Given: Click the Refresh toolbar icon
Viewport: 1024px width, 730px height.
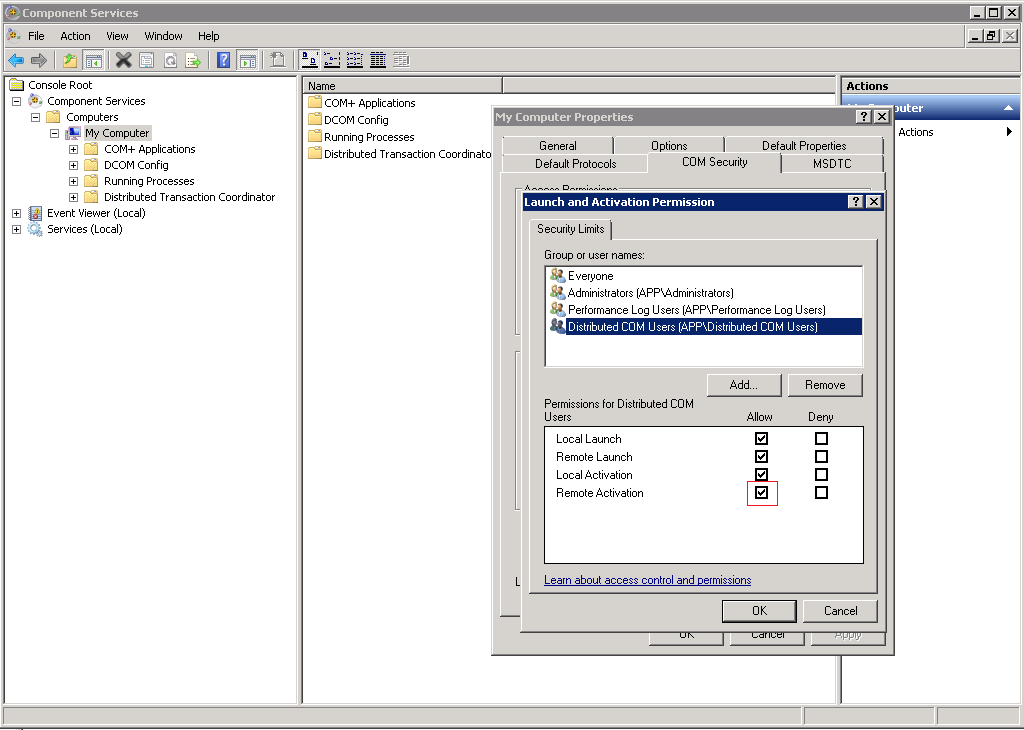Looking at the screenshot, I should (170, 60).
